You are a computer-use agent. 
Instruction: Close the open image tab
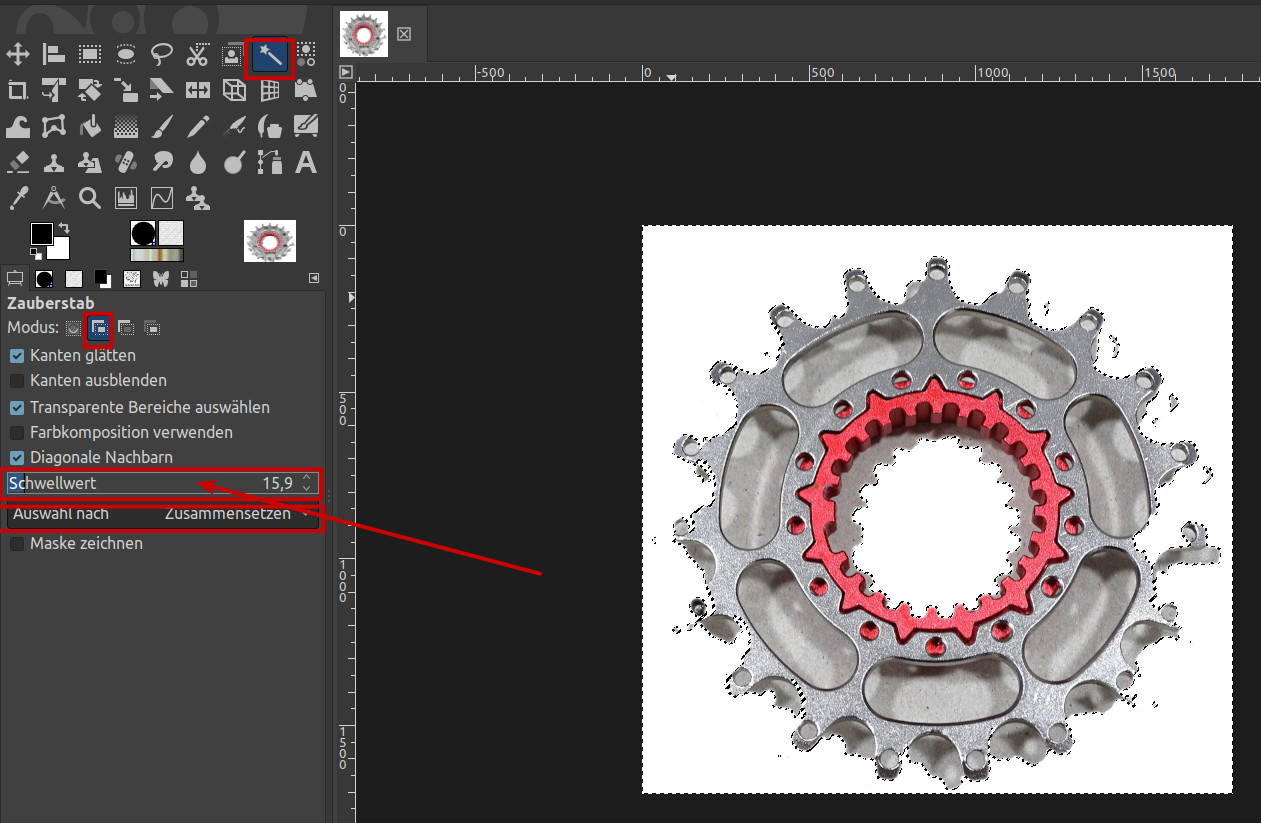404,34
